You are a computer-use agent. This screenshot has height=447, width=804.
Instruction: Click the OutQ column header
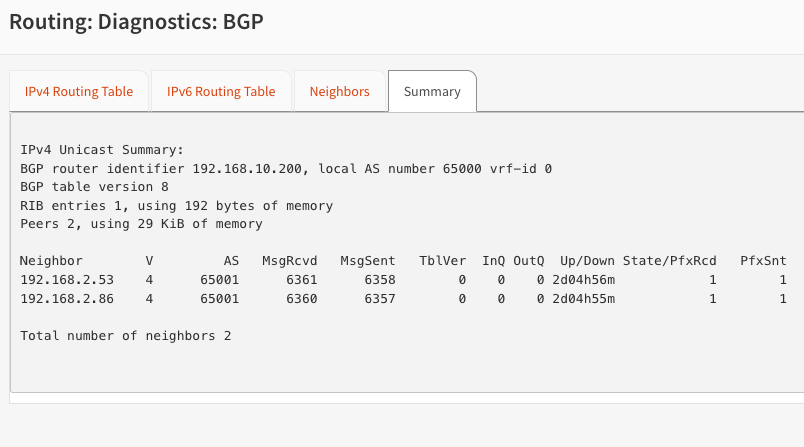(x=529, y=261)
